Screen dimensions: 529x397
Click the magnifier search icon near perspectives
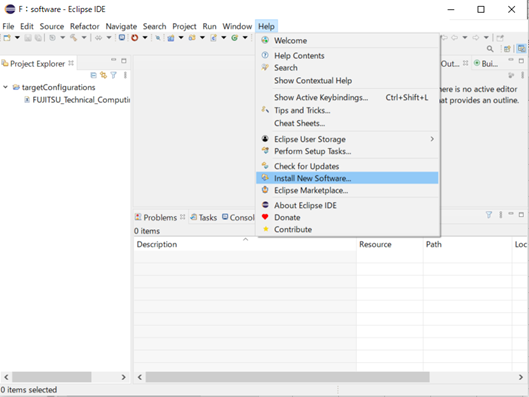tap(490, 49)
